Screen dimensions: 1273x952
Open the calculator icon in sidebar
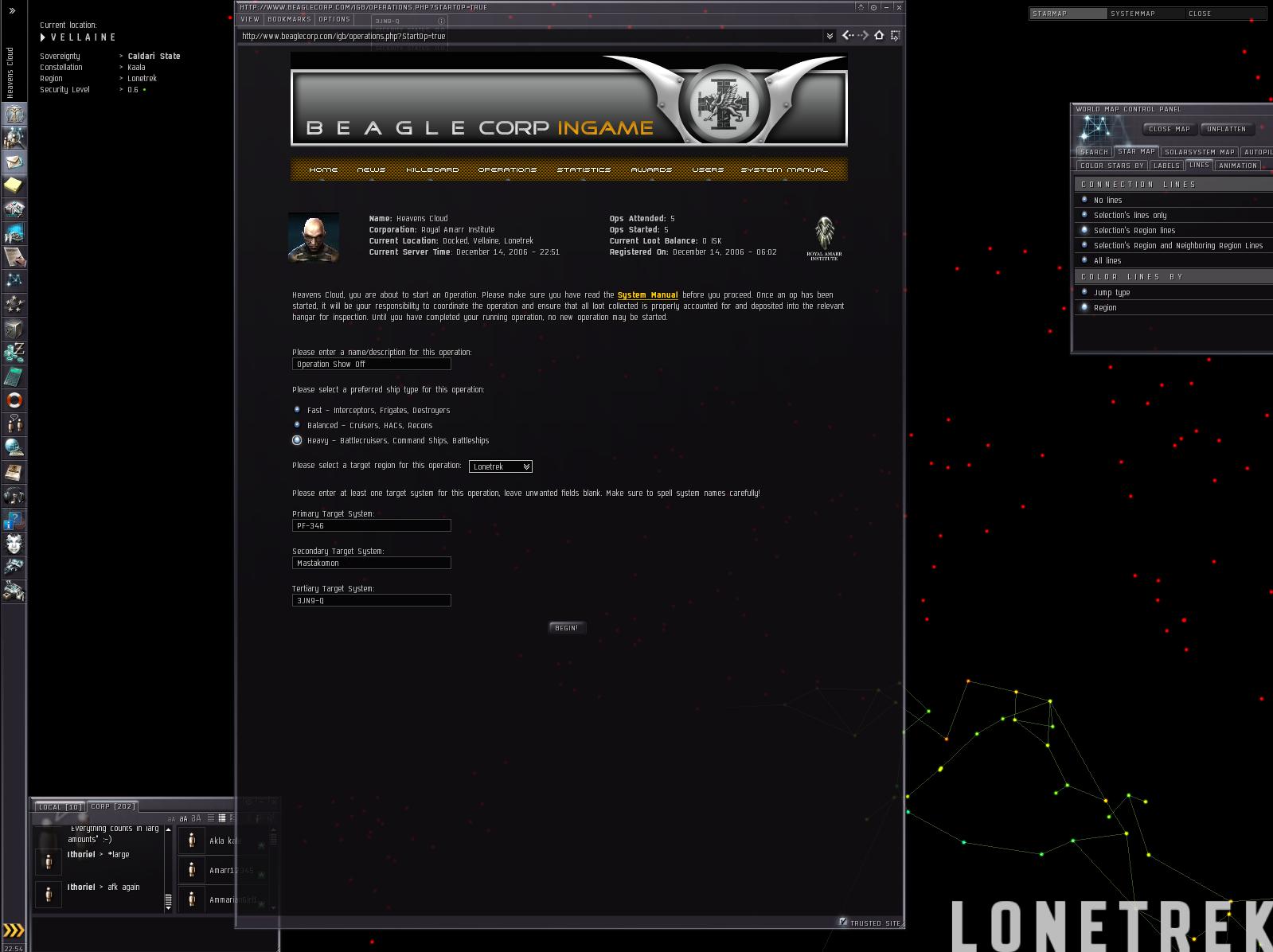coord(14,377)
